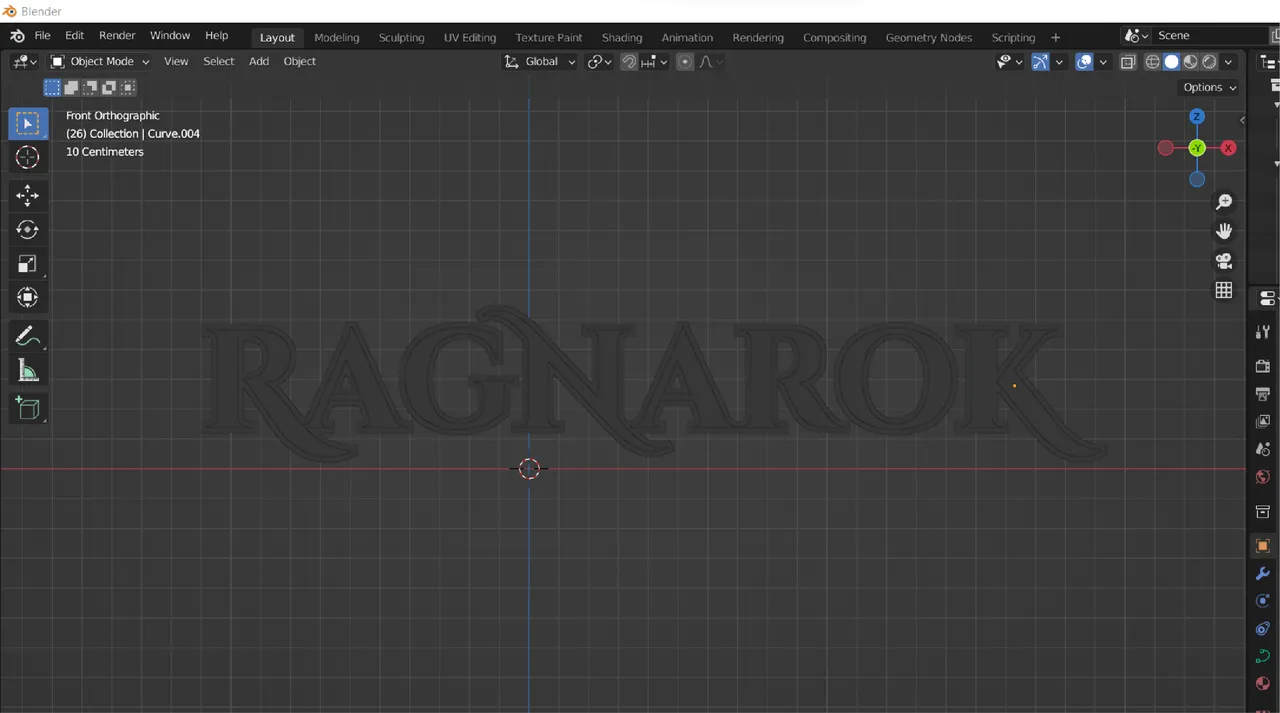Switch orthographic/perspective with grid icon
Viewport: 1280px width, 713px height.
[1224, 290]
